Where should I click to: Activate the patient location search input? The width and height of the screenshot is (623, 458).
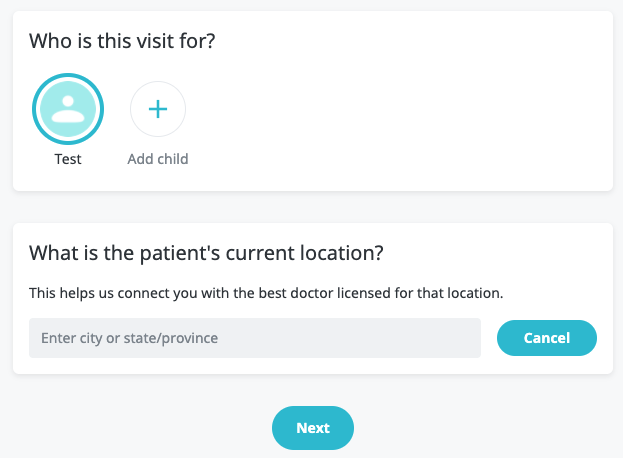(x=255, y=338)
